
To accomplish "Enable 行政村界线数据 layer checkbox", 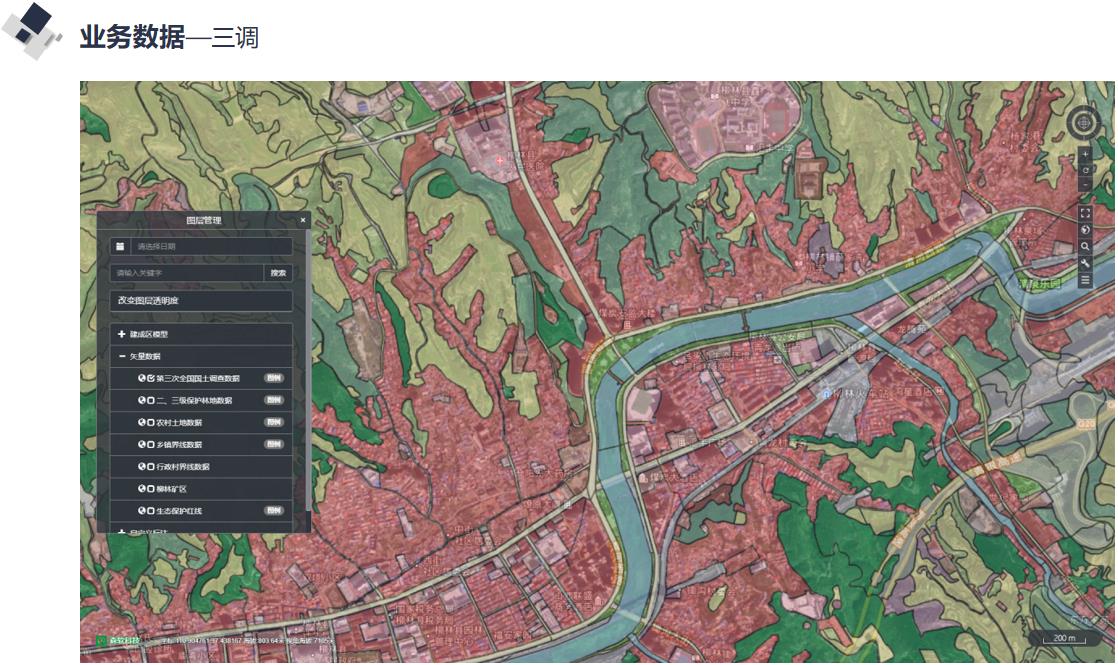I will coord(151,466).
